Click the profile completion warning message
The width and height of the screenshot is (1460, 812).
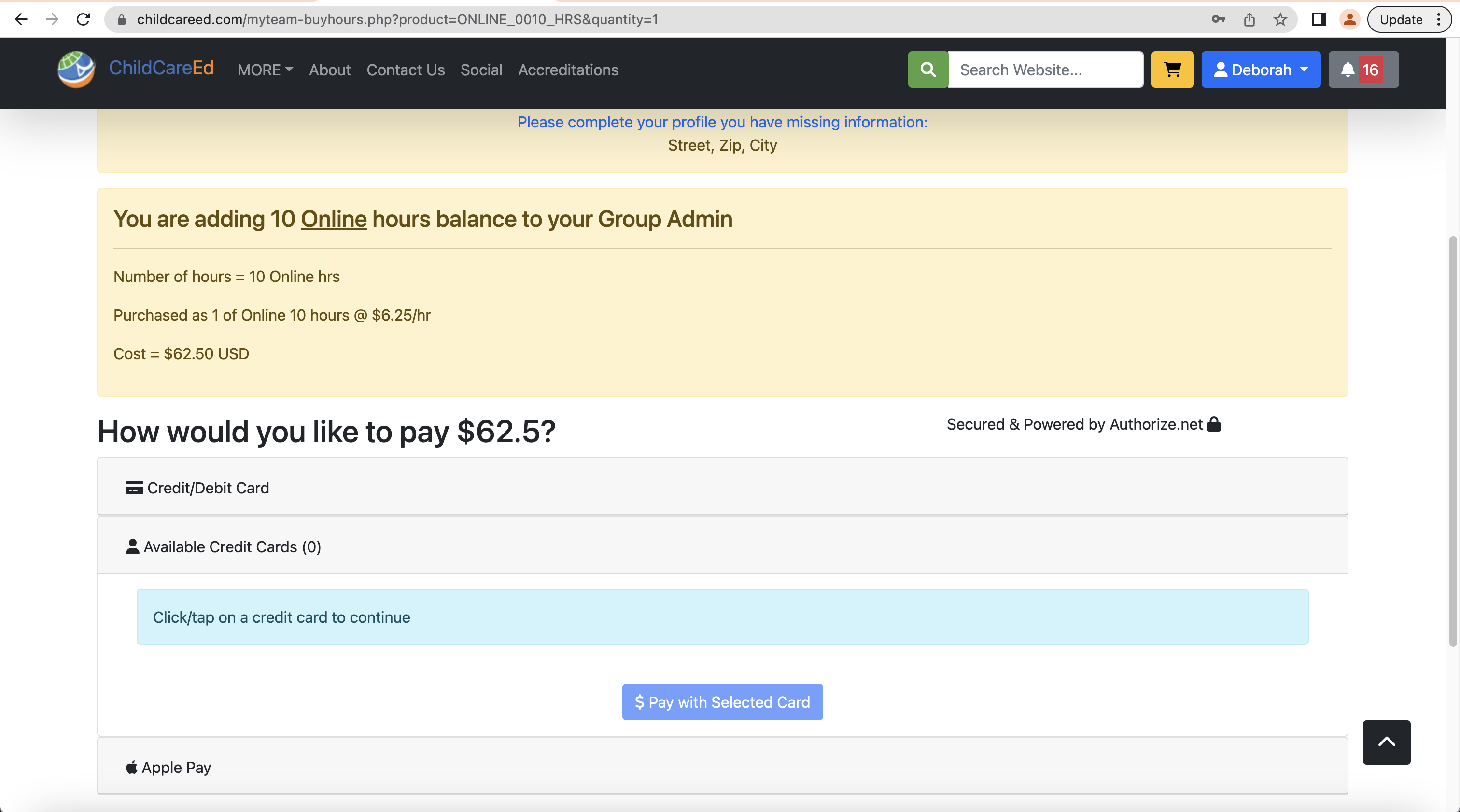click(722, 121)
